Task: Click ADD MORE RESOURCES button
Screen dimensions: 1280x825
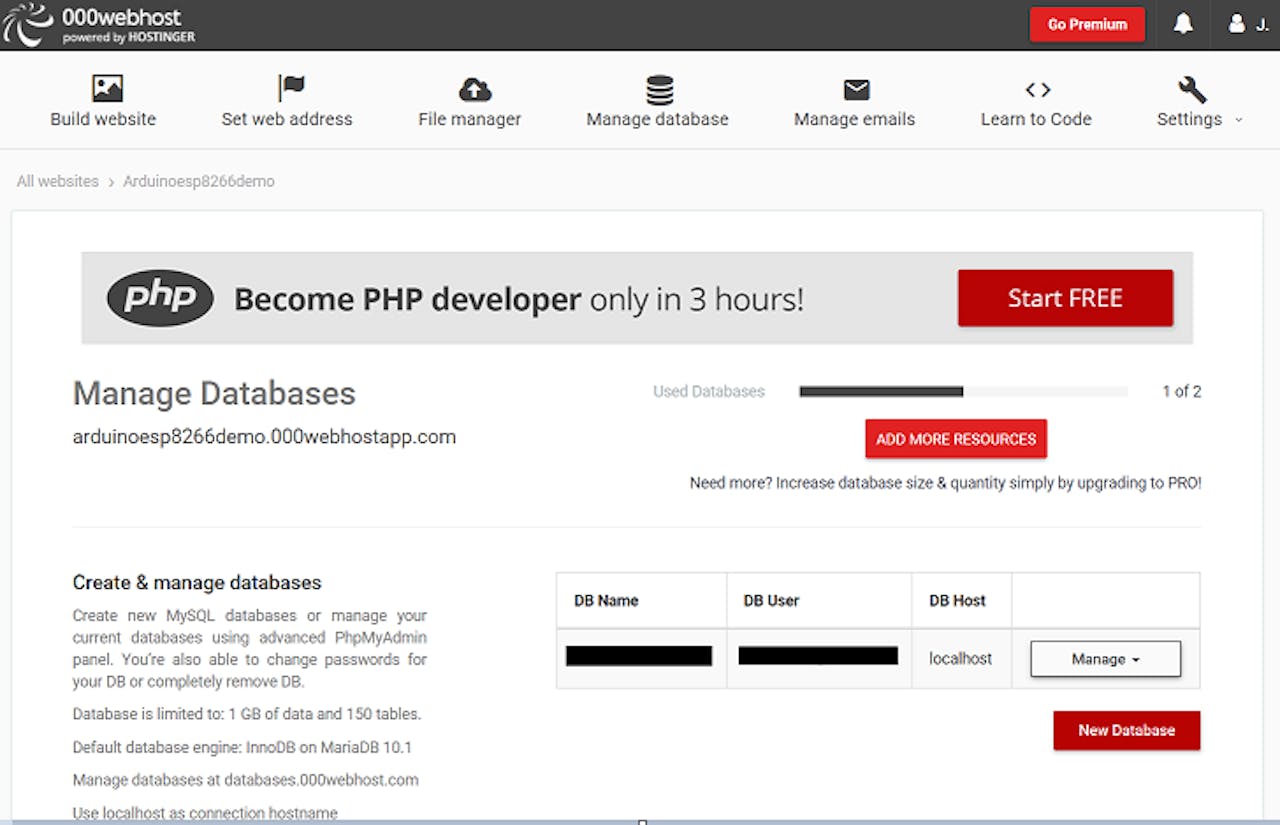Action: (955, 439)
